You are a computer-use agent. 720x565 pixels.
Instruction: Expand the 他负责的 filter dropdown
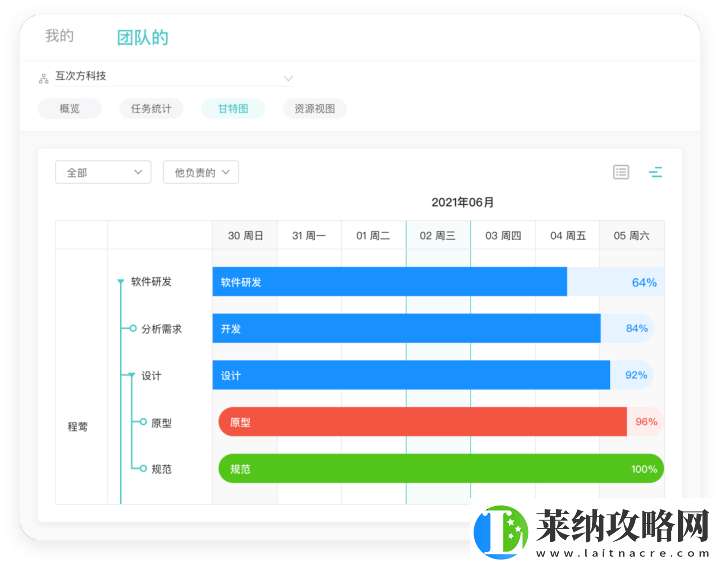tap(201, 172)
